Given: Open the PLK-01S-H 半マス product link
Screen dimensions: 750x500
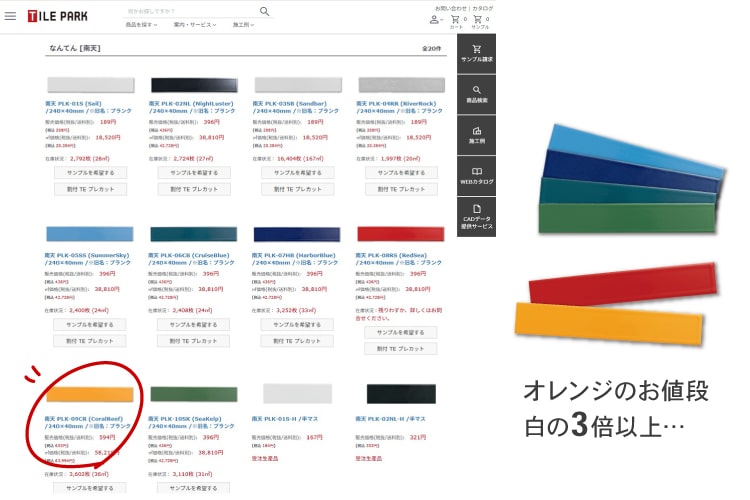Looking at the screenshot, I should click(x=285, y=419).
